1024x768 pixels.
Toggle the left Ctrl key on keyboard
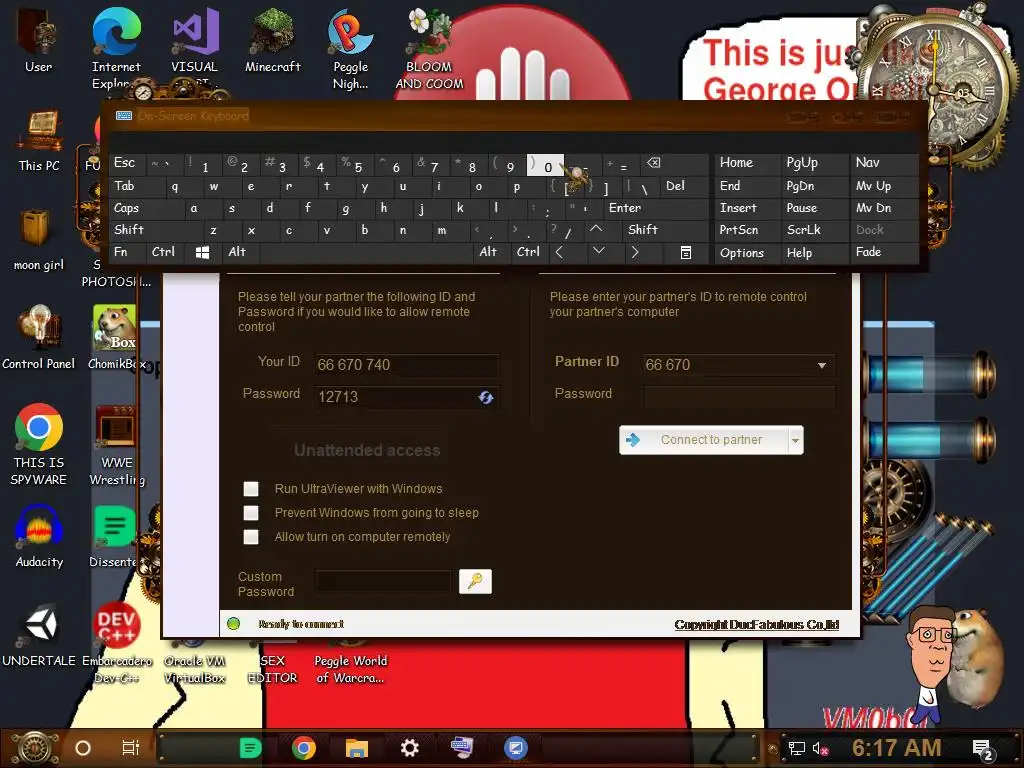(168, 252)
